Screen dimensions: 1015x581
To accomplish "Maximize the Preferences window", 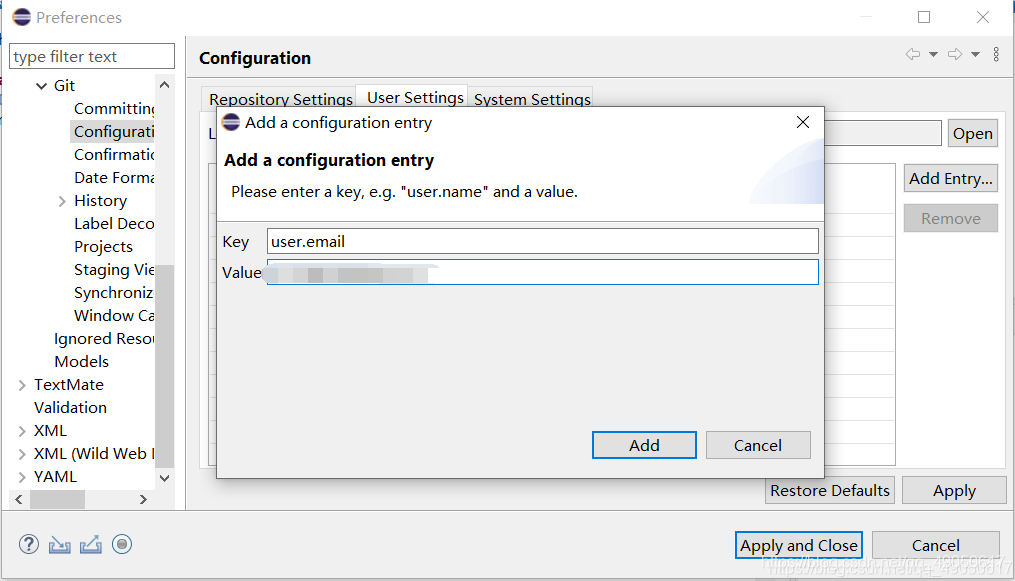I will (924, 17).
